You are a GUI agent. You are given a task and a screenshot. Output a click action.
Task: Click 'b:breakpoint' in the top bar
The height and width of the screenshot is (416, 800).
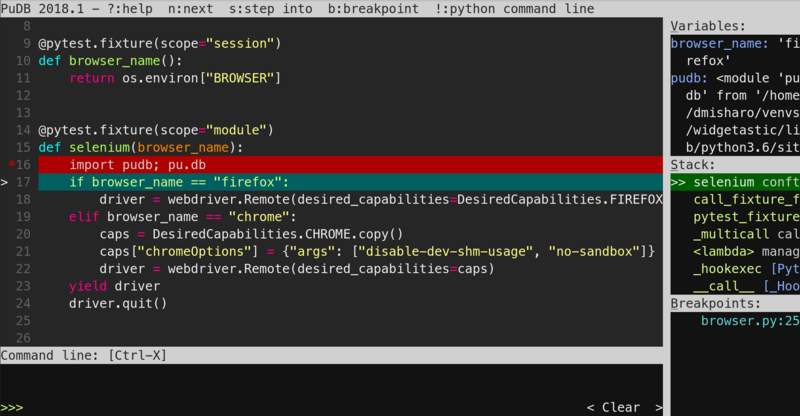[373, 9]
